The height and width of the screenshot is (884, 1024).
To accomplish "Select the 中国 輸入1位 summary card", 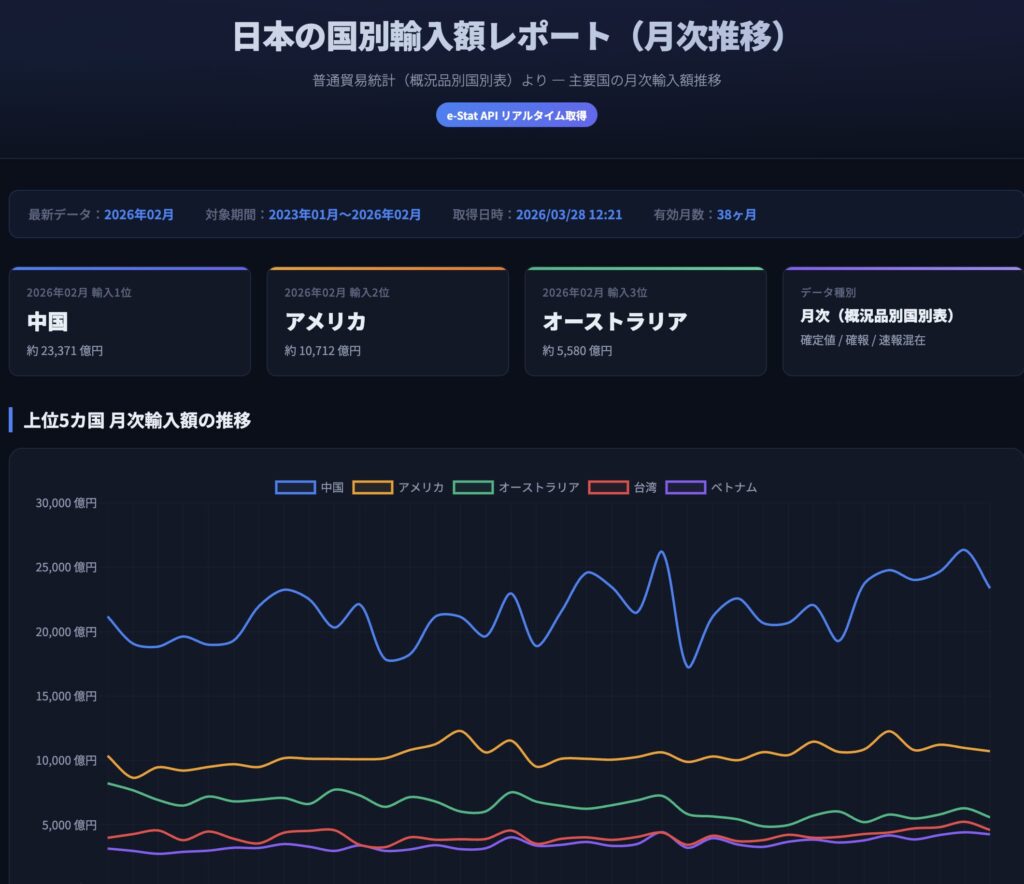I will pos(129,322).
